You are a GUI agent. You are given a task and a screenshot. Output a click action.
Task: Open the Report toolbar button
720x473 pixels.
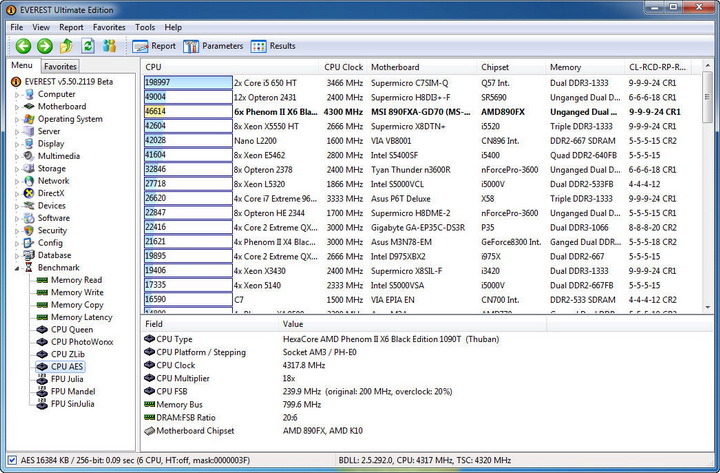tap(154, 46)
